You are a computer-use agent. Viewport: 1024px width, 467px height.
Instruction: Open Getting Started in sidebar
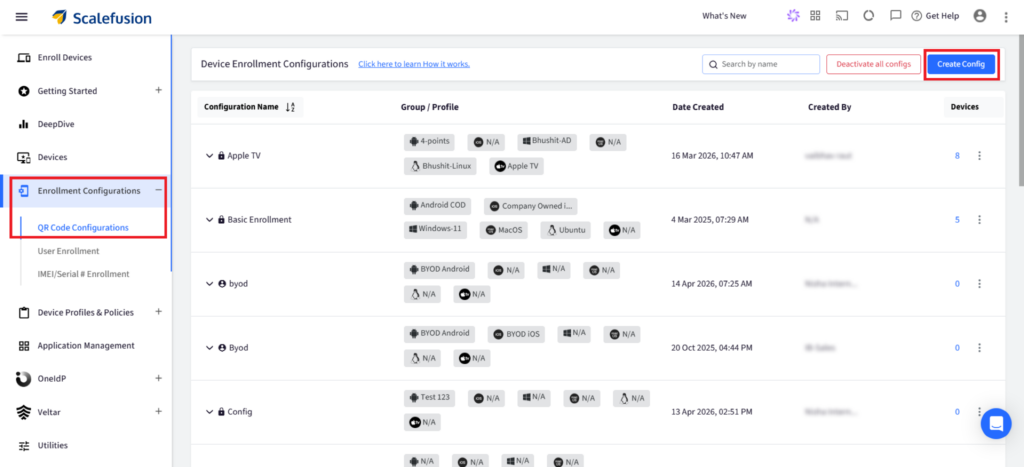click(x=67, y=91)
